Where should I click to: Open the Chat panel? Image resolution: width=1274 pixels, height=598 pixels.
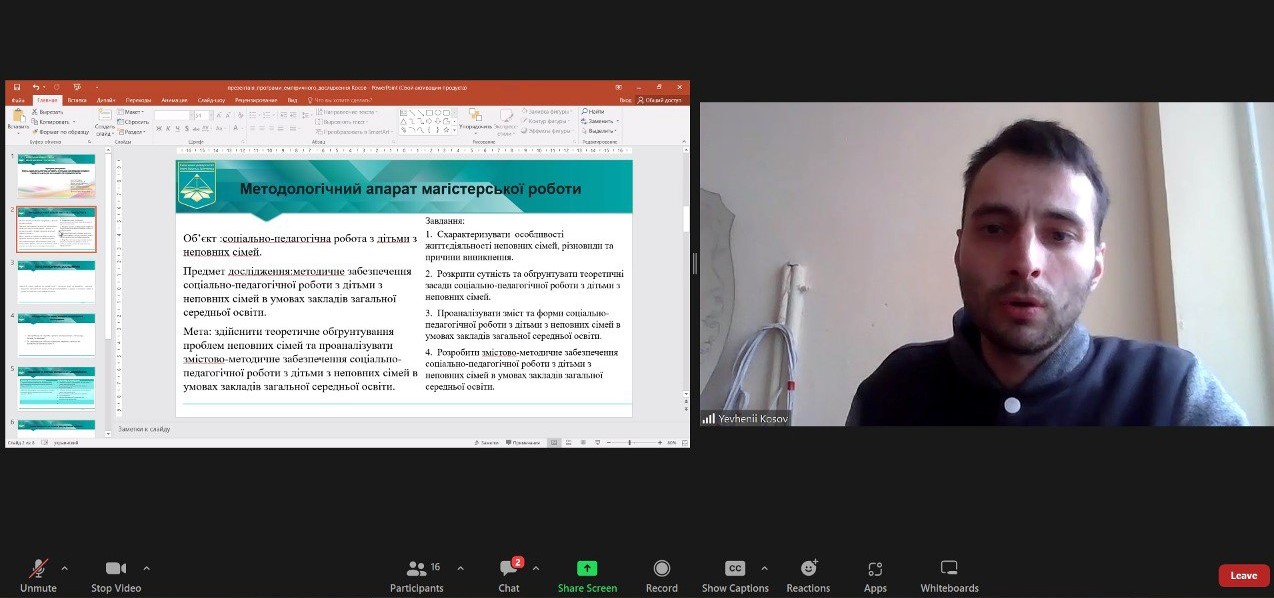point(508,569)
